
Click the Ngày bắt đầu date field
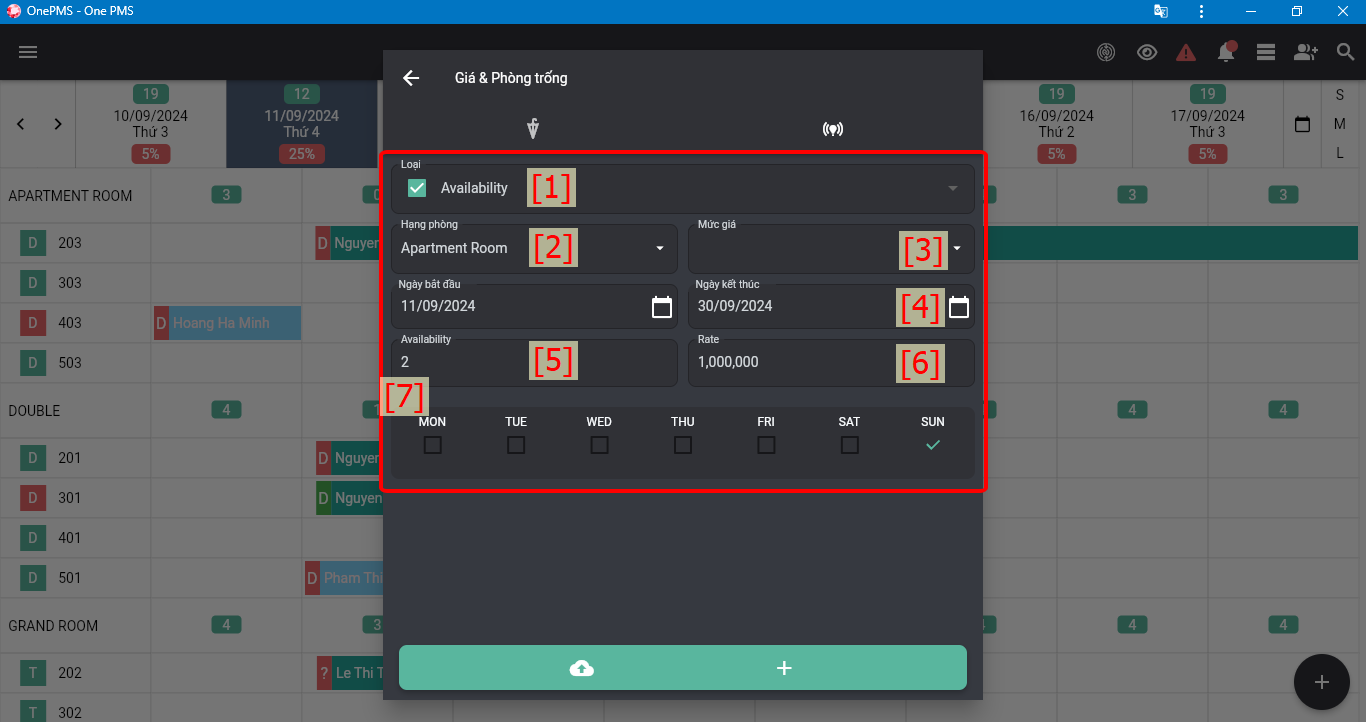pyautogui.click(x=535, y=306)
